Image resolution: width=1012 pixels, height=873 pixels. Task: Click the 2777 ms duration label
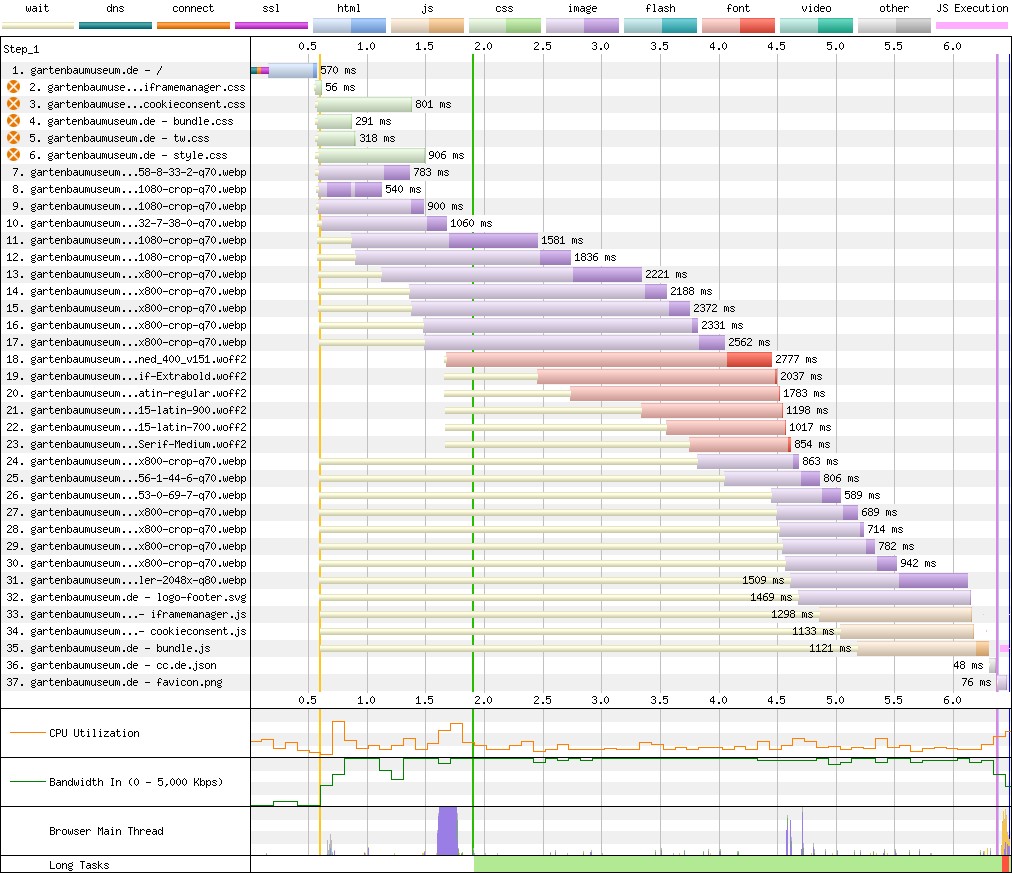pyautogui.click(x=796, y=359)
